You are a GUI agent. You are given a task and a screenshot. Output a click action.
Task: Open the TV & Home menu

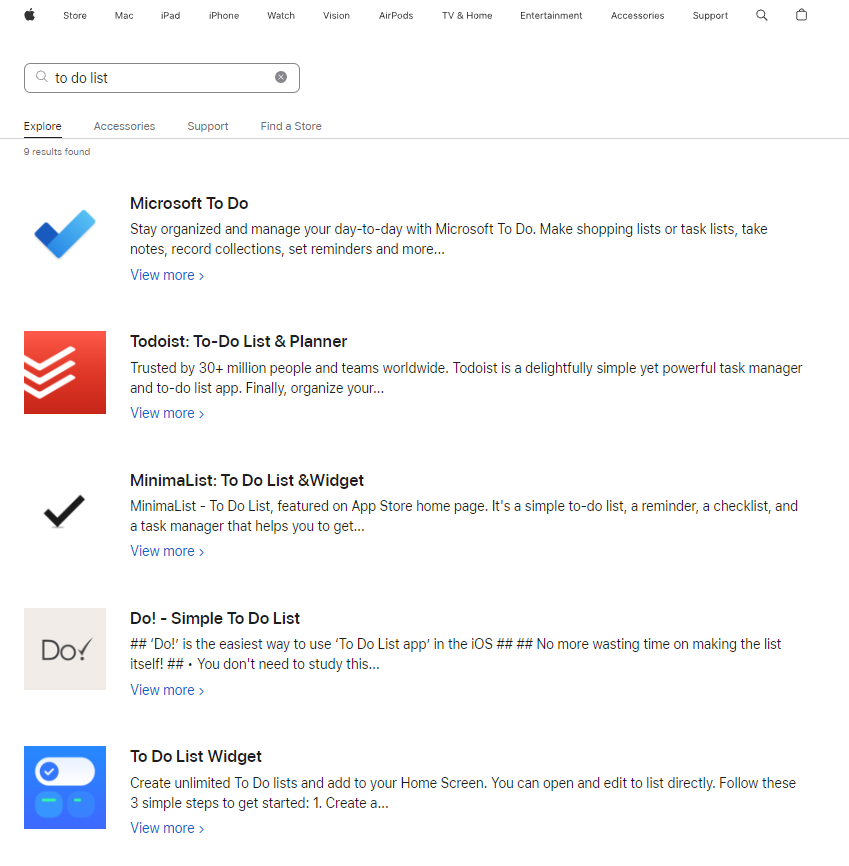point(467,15)
